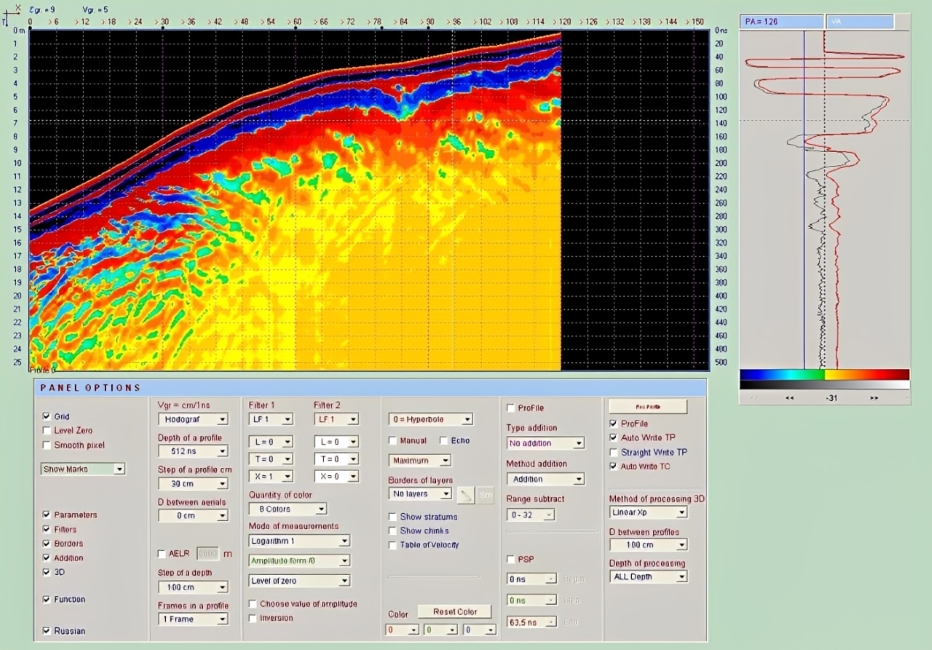Open the red Color value dropdown
Viewport: 932px width, 650px height.
(402, 630)
